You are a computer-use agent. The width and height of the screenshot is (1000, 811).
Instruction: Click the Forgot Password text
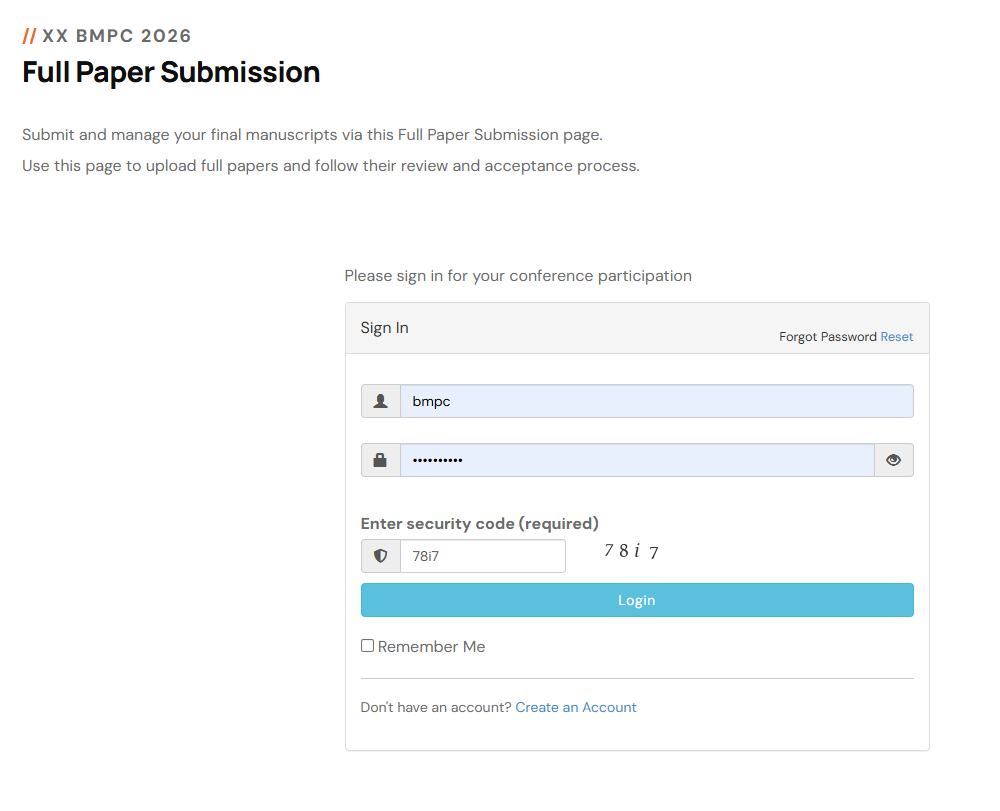(827, 337)
